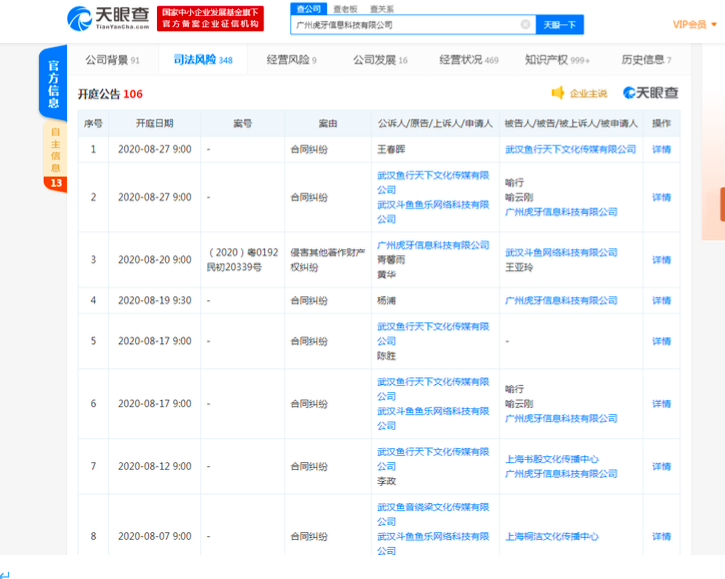Viewport: 725px width, 579px height.
Task: Select the 查公司 search tab
Action: (309, 9)
